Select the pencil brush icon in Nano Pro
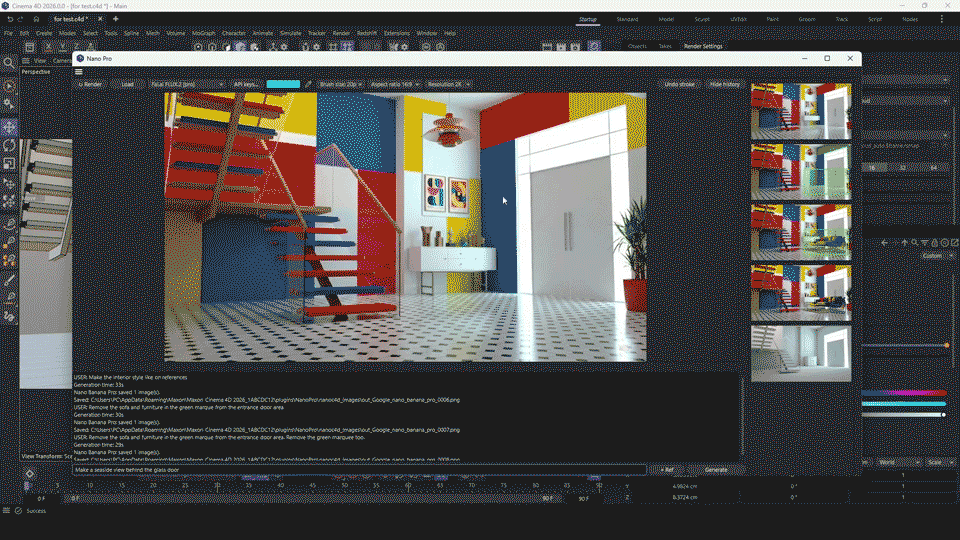 (x=309, y=84)
